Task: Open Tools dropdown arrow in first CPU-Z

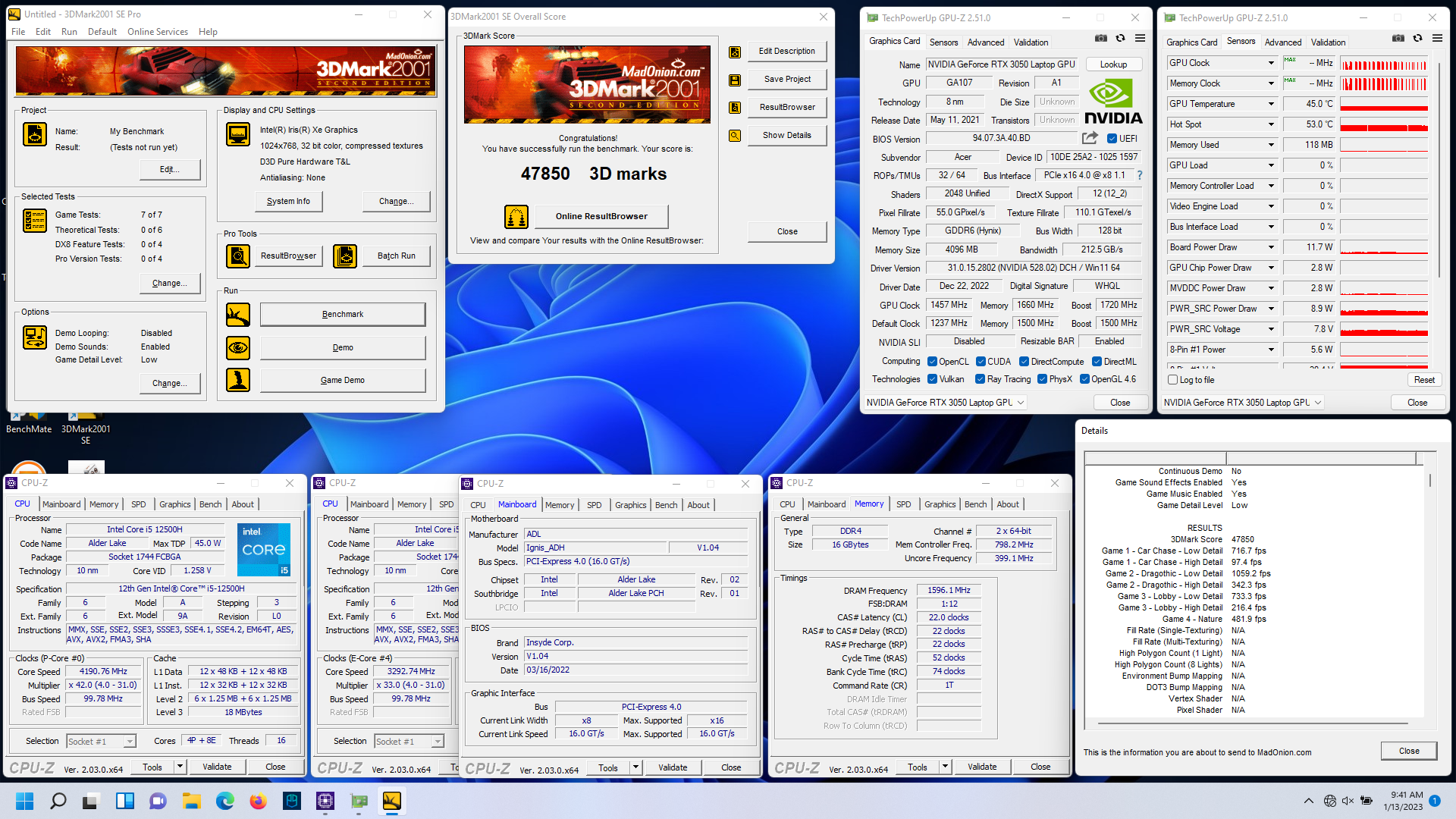Action: [180, 767]
